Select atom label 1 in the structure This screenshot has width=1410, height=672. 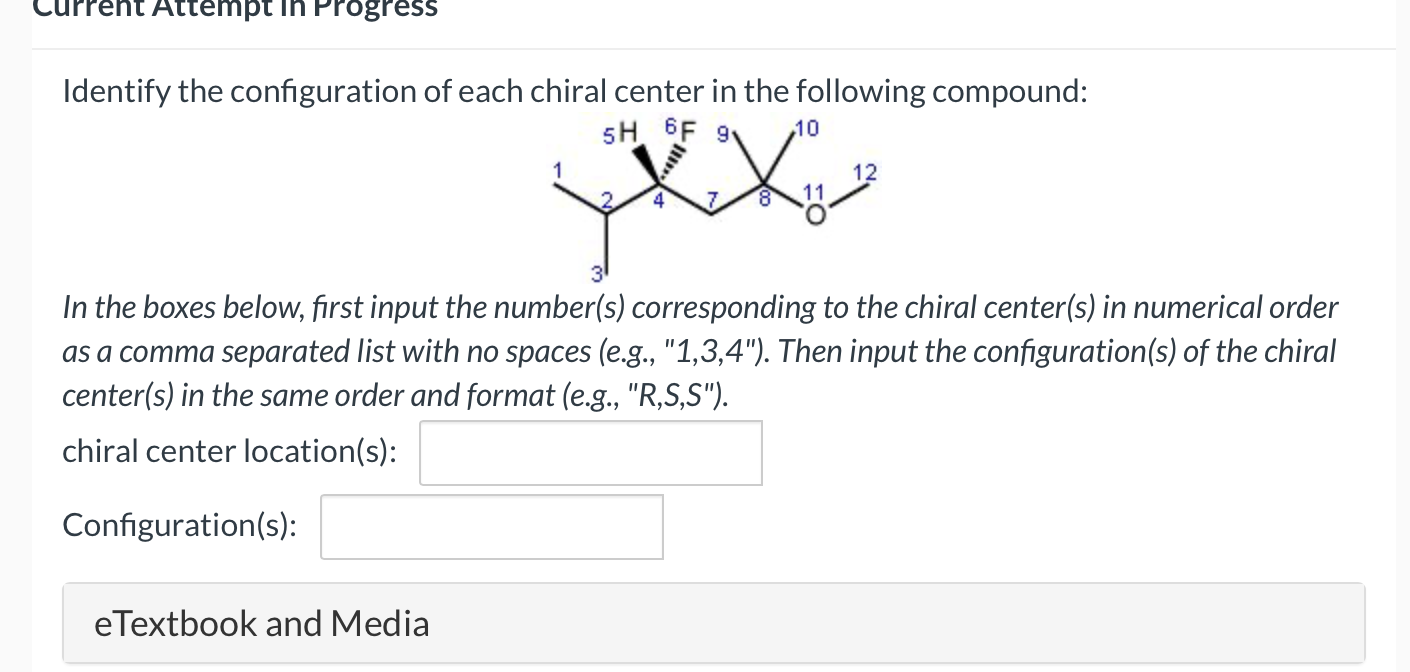(x=558, y=169)
